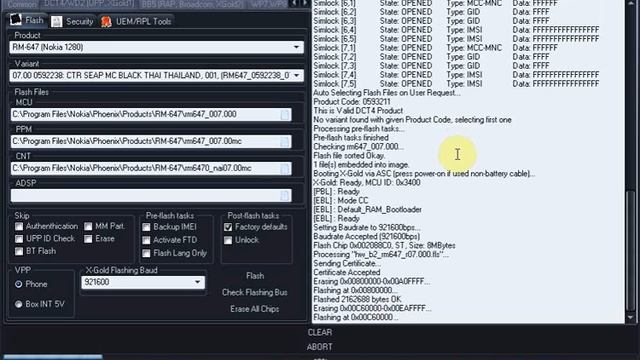Image resolution: width=640 pixels, height=360 pixels.
Task: Click Erase All Chips
Action: (255, 309)
